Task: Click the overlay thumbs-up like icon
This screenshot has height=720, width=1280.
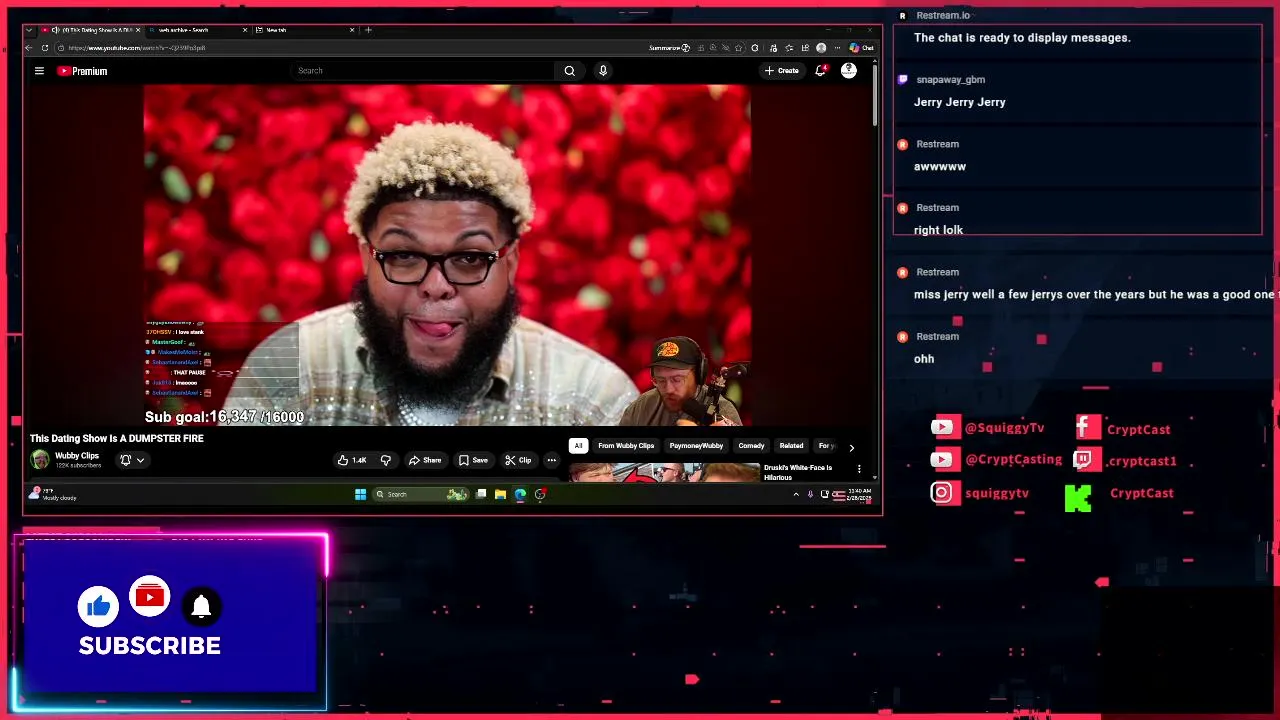Action: click(99, 606)
